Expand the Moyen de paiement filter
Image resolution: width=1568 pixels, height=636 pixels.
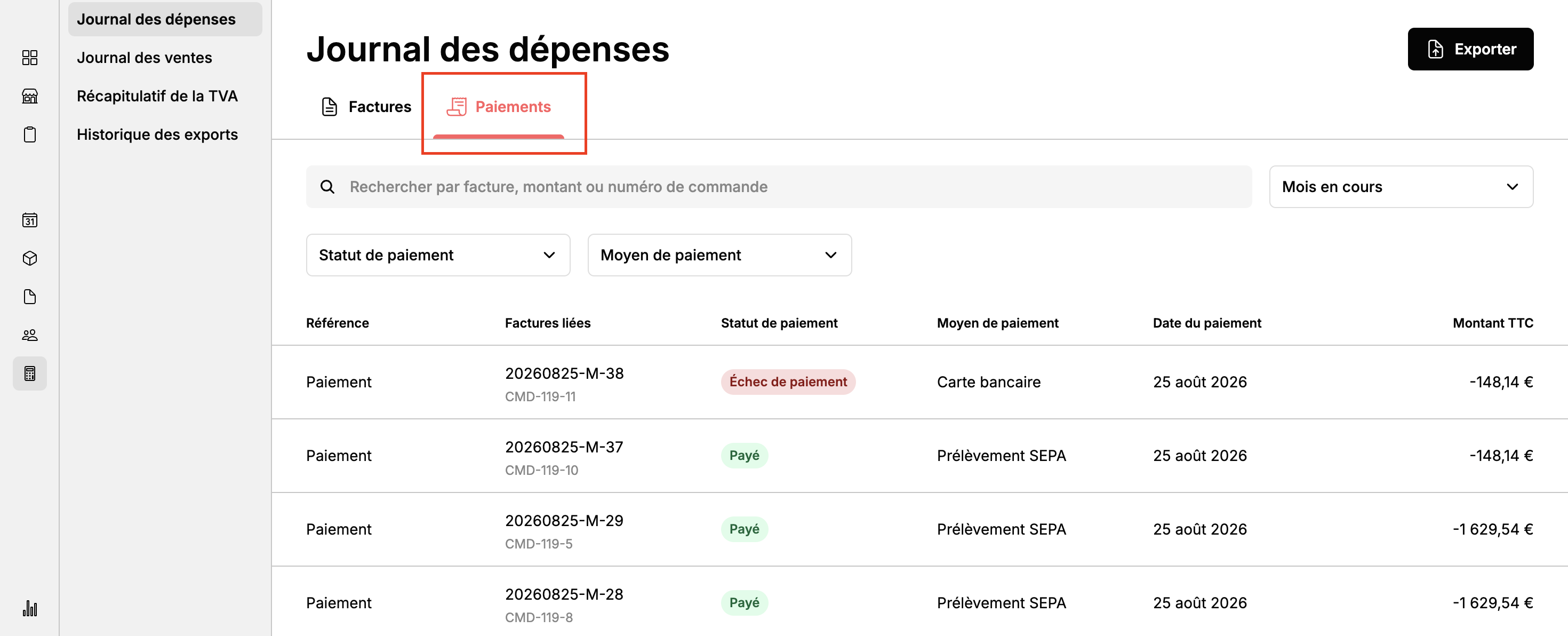(x=719, y=255)
